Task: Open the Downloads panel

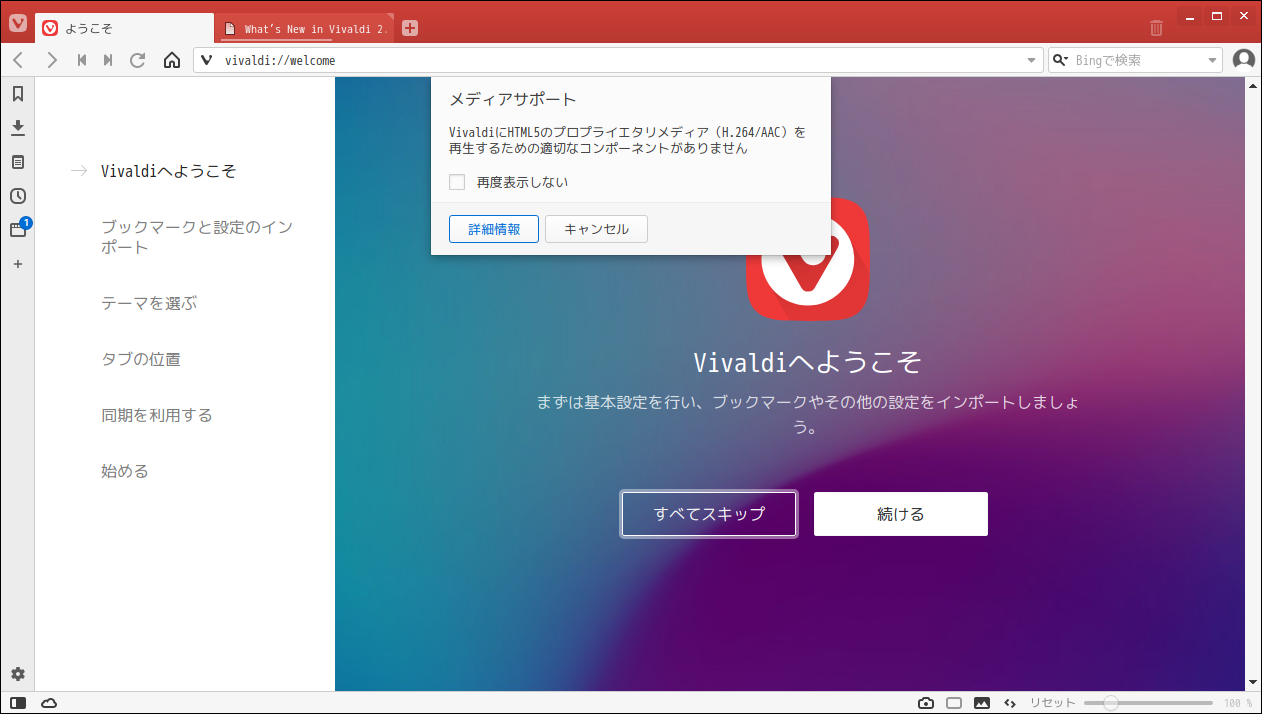Action: pyautogui.click(x=18, y=128)
